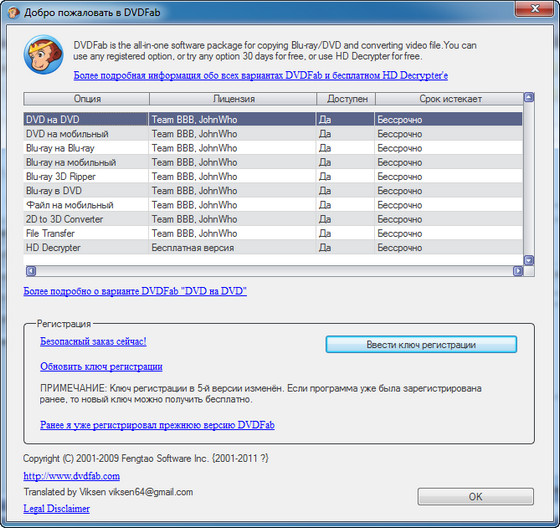This screenshot has width=560, height=528.
Task: Select the DVD на DVD row
Action: (x=273, y=119)
